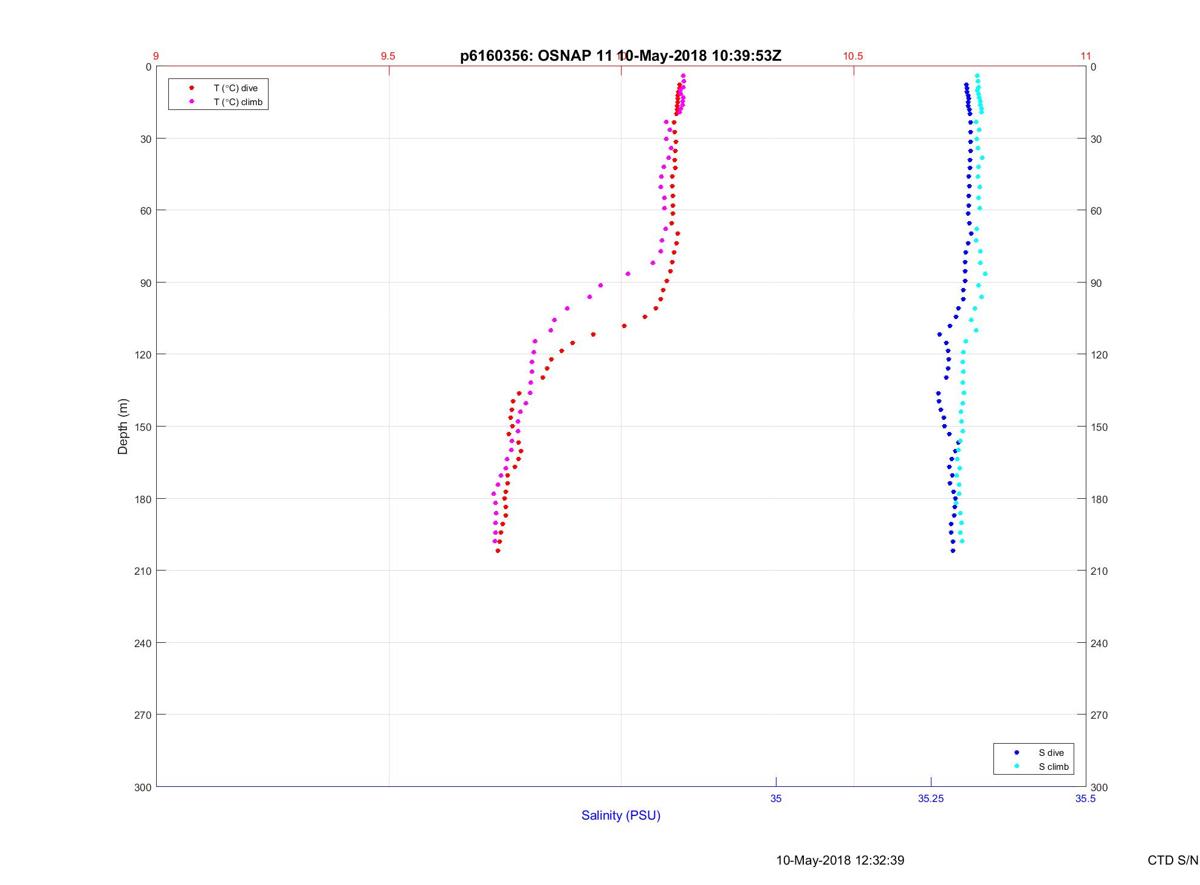This screenshot has width=1200, height=885.
Task: Click the left-axis depth tick label '150'
Action: point(141,427)
